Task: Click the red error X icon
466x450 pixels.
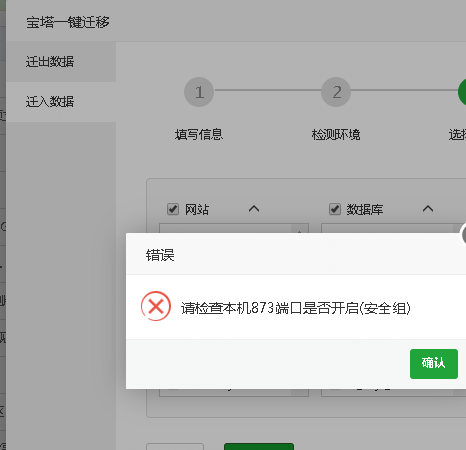Action: (x=156, y=306)
